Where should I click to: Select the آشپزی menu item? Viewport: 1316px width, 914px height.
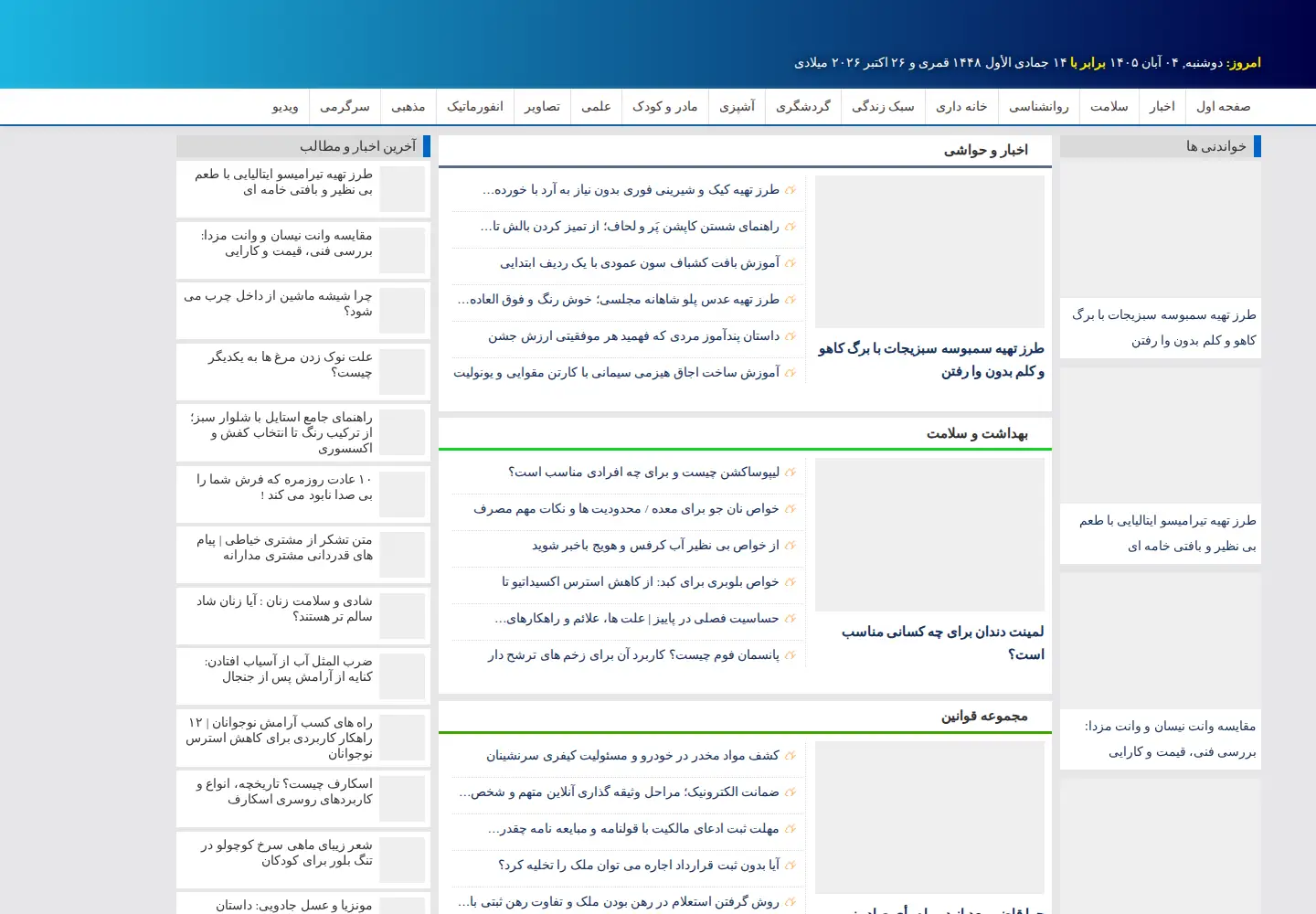(x=737, y=107)
